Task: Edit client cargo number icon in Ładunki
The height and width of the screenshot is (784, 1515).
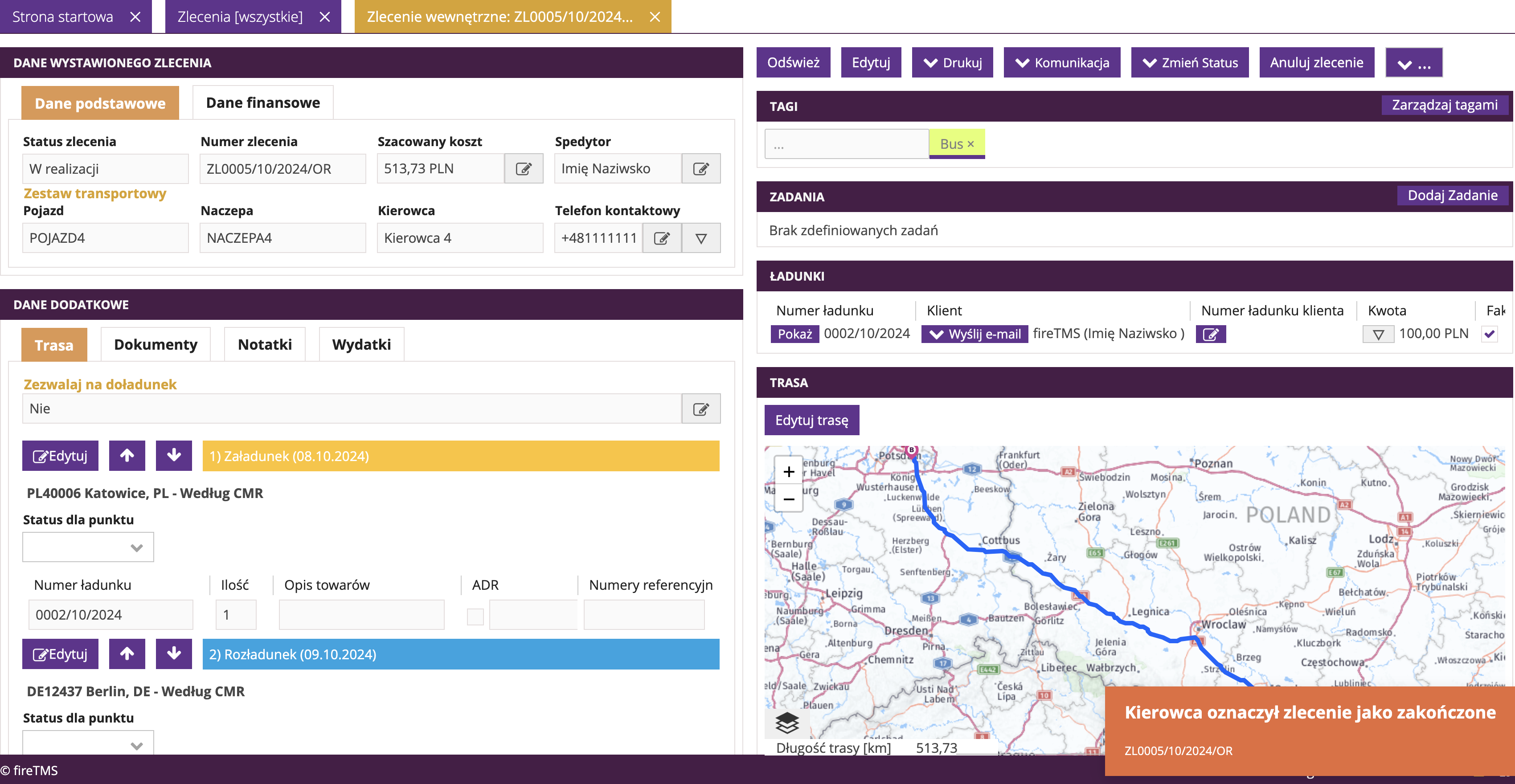Action: [1210, 334]
